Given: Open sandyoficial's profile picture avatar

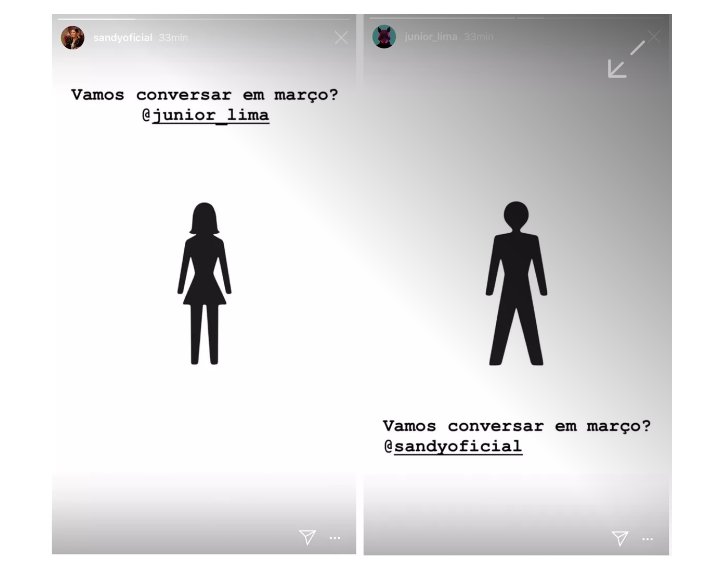Looking at the screenshot, I should [x=73, y=37].
